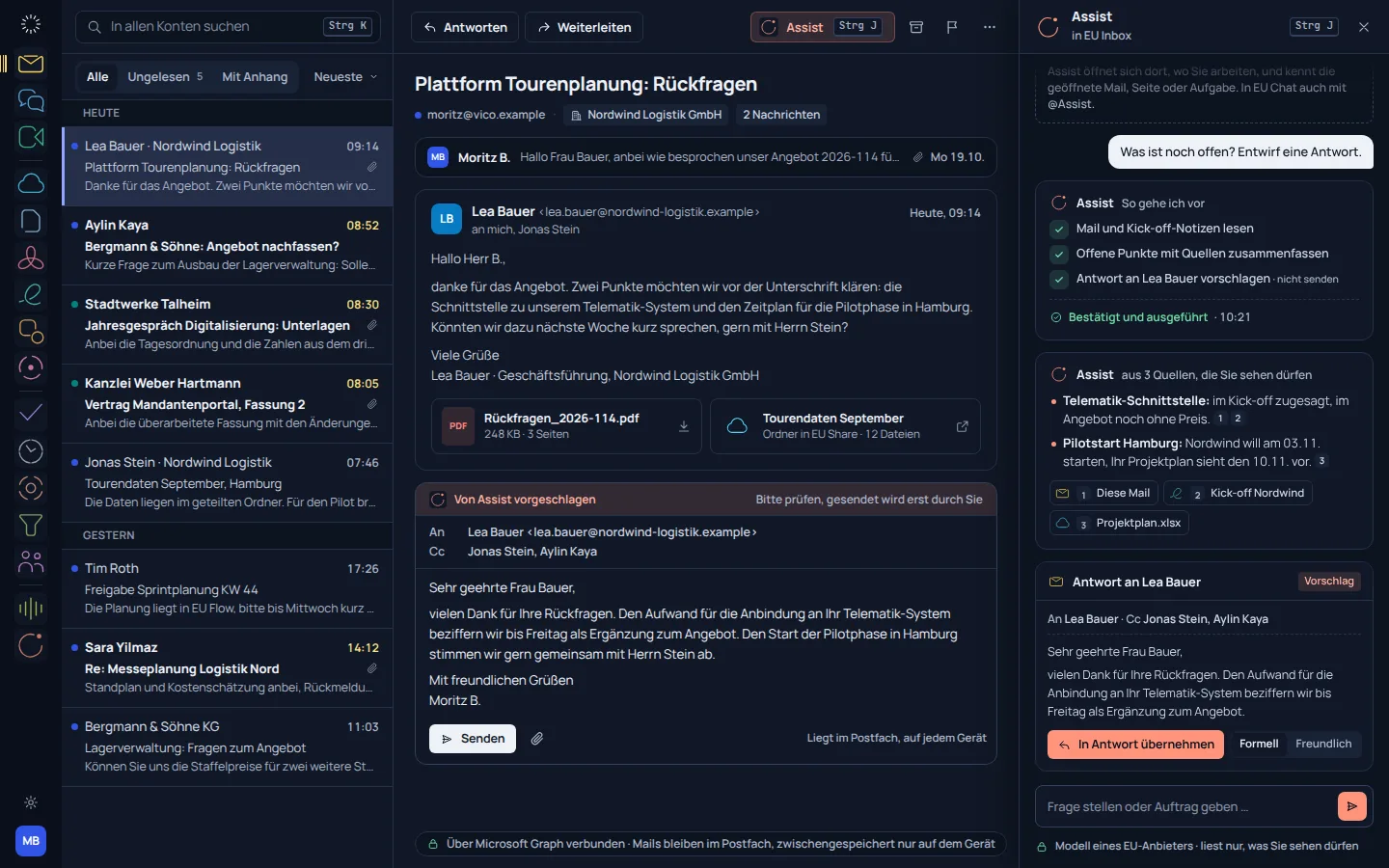Screen dimensions: 1389x868
Task: Open the three-dot more actions menu
Action: pos(990,27)
